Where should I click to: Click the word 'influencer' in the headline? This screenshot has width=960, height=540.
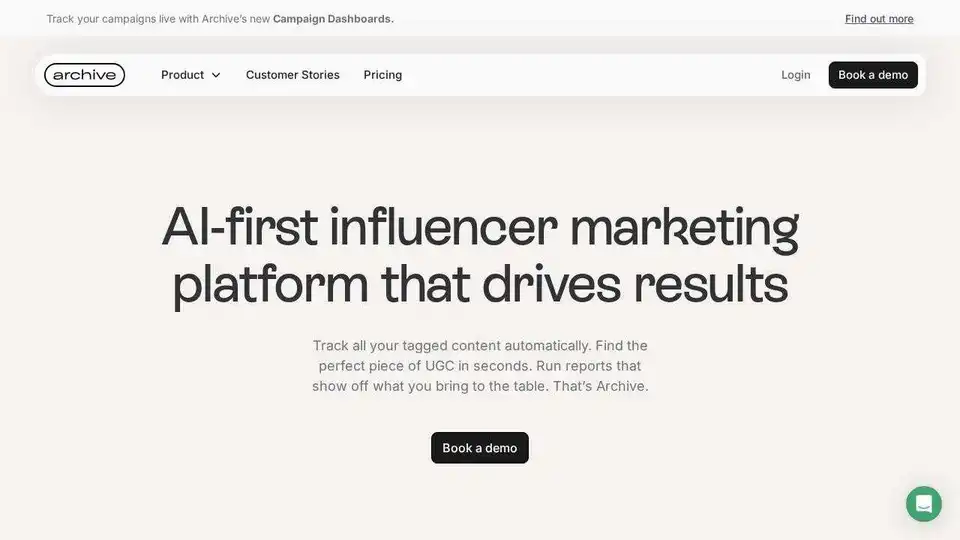[444, 227]
